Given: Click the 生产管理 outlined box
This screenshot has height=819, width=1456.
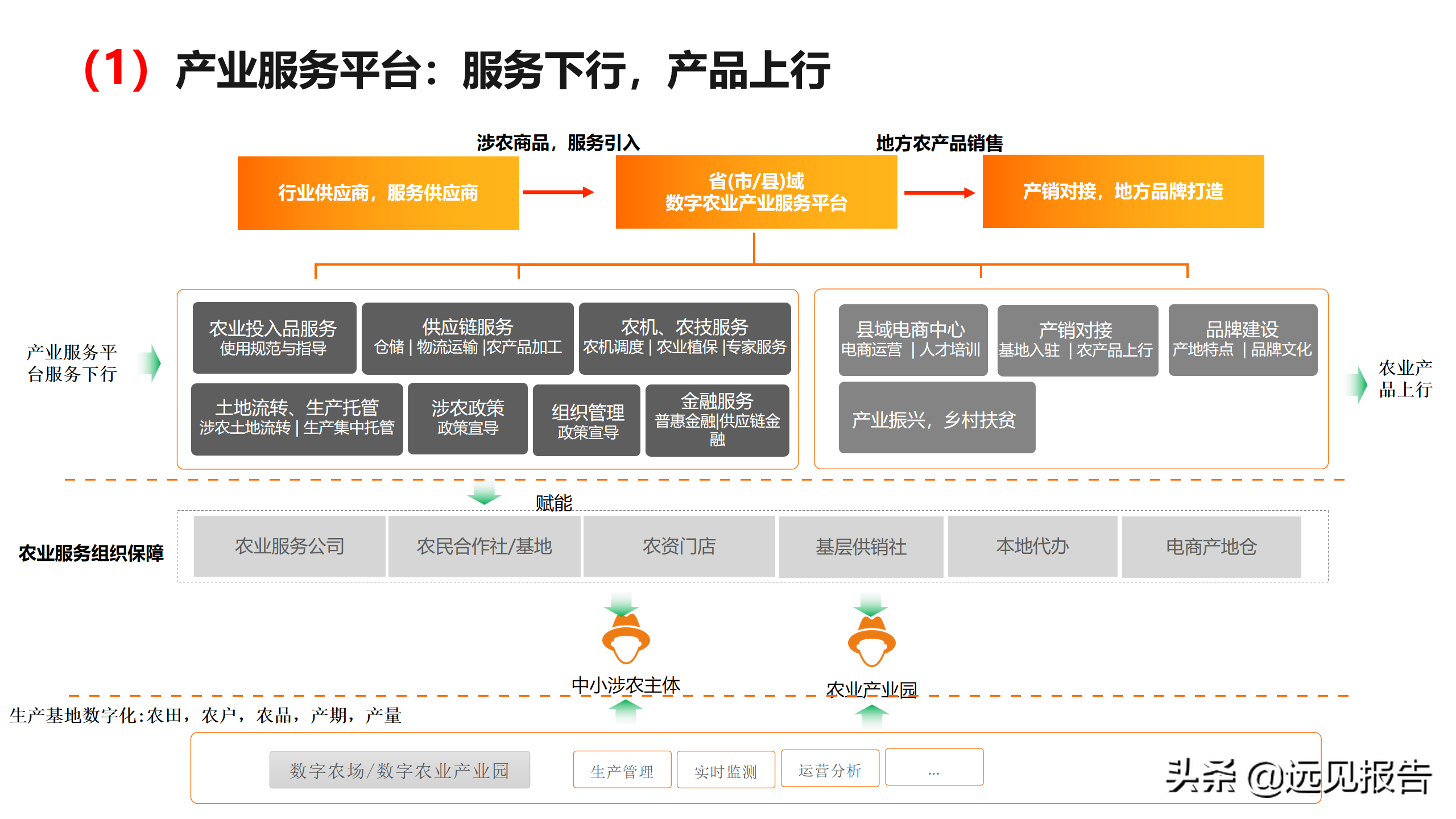Looking at the screenshot, I should tap(622, 770).
